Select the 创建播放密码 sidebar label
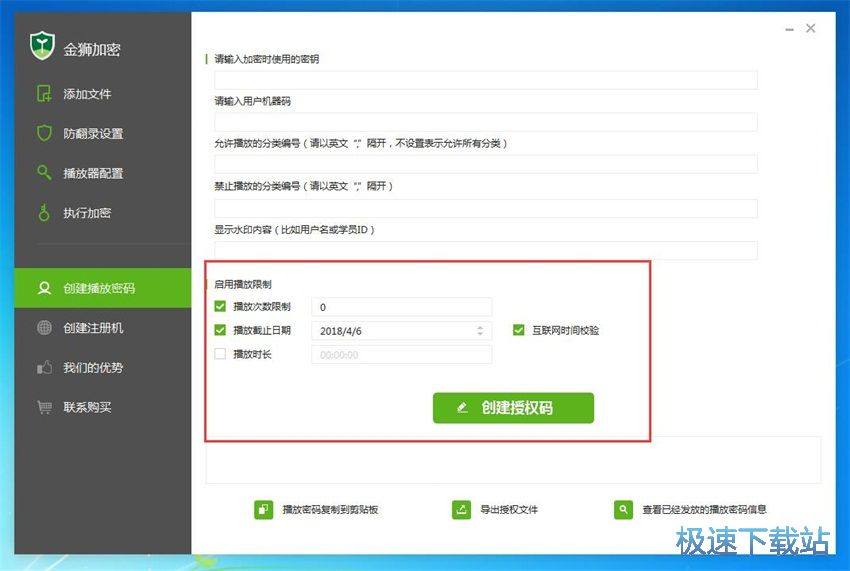This screenshot has width=850, height=571. 99,288
